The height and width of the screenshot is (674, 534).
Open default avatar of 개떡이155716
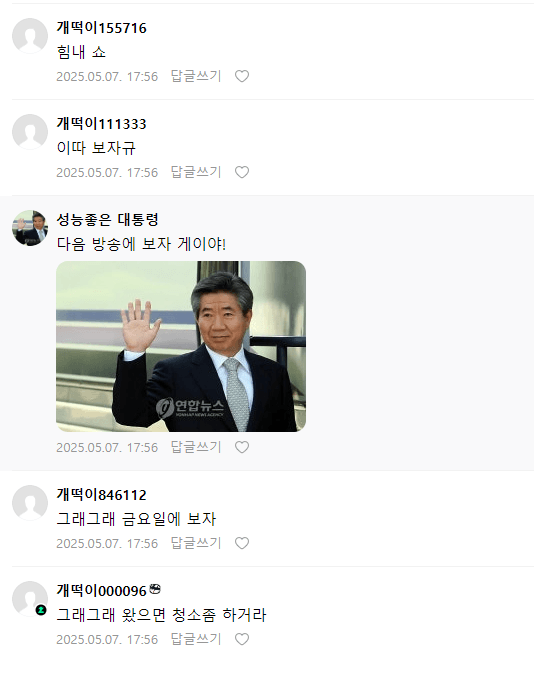tap(30, 36)
